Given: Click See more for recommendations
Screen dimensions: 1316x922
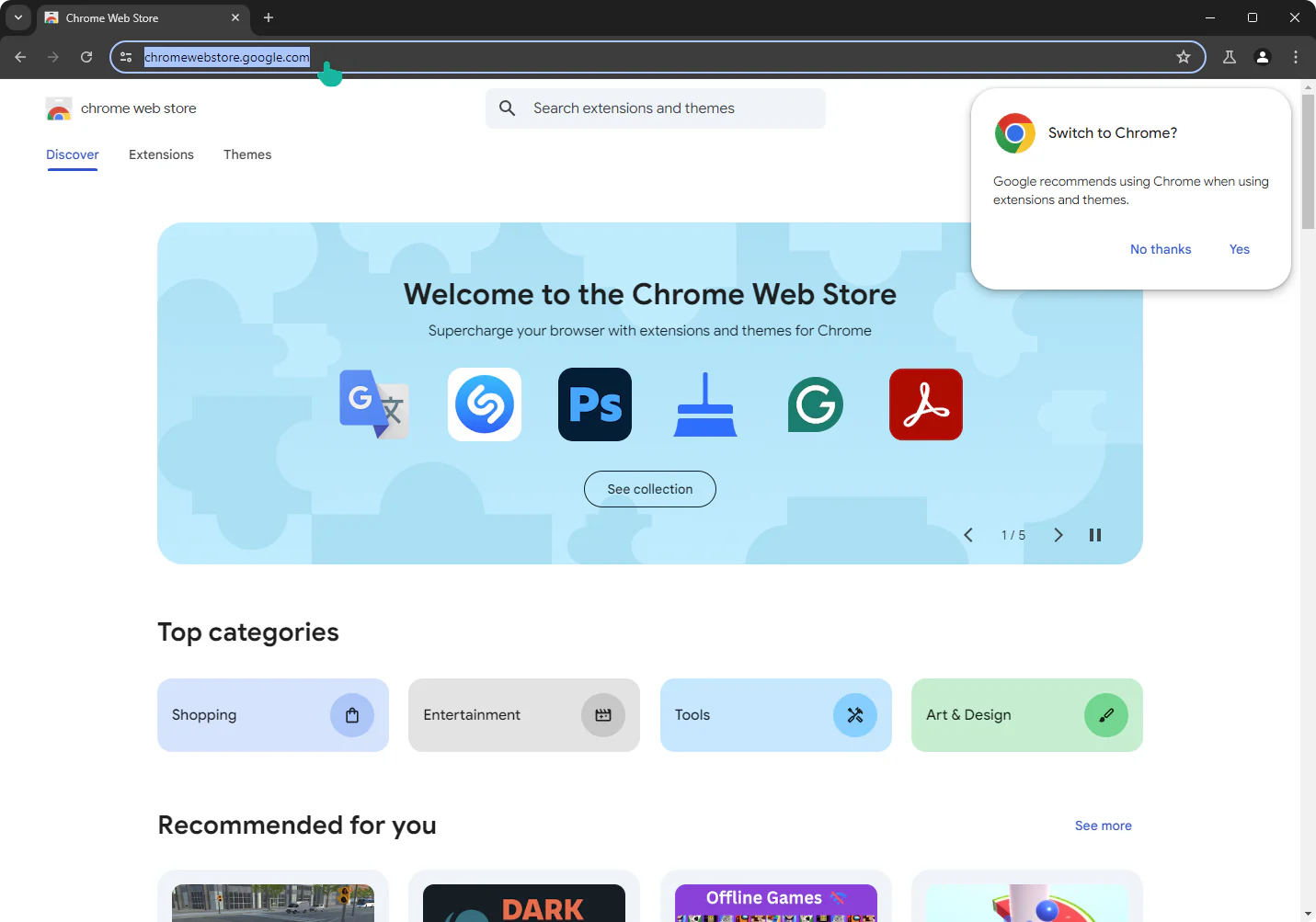Looking at the screenshot, I should [x=1104, y=825].
